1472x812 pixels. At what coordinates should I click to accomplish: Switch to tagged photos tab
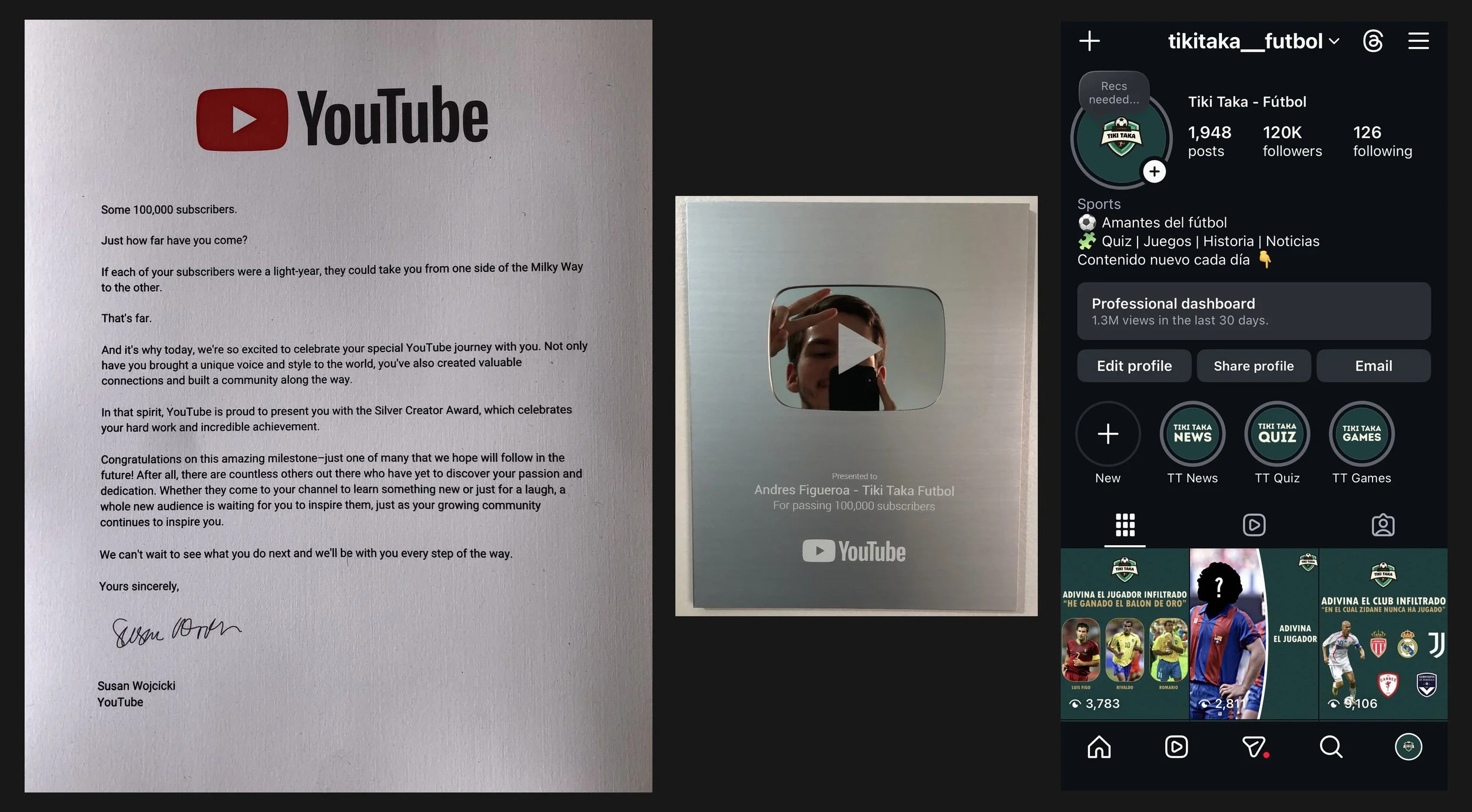[x=1383, y=525]
